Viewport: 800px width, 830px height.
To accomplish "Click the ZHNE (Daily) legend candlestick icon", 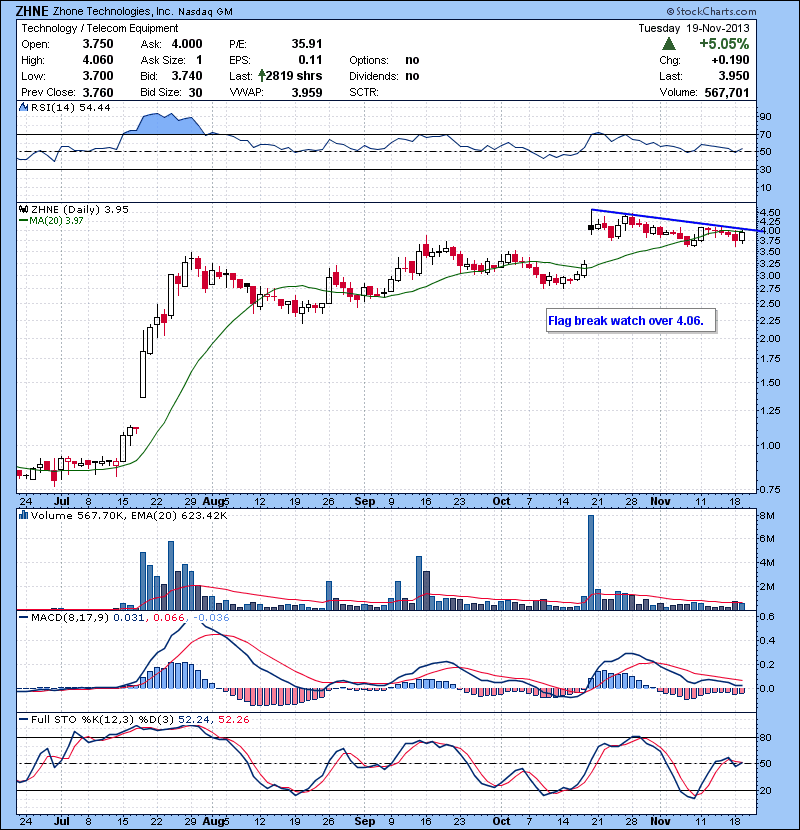I will (x=23, y=209).
